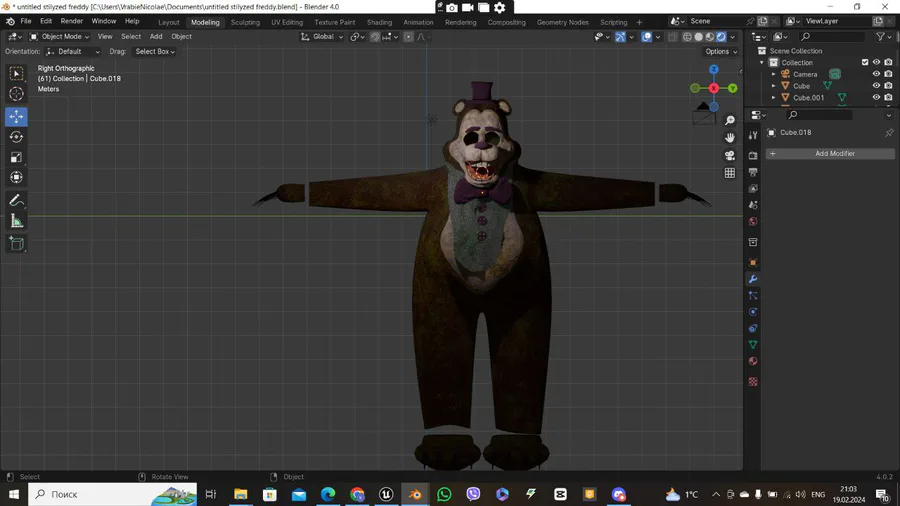The width and height of the screenshot is (900, 506).
Task: Open viewport shading options dropdown arrow
Action: (732, 37)
